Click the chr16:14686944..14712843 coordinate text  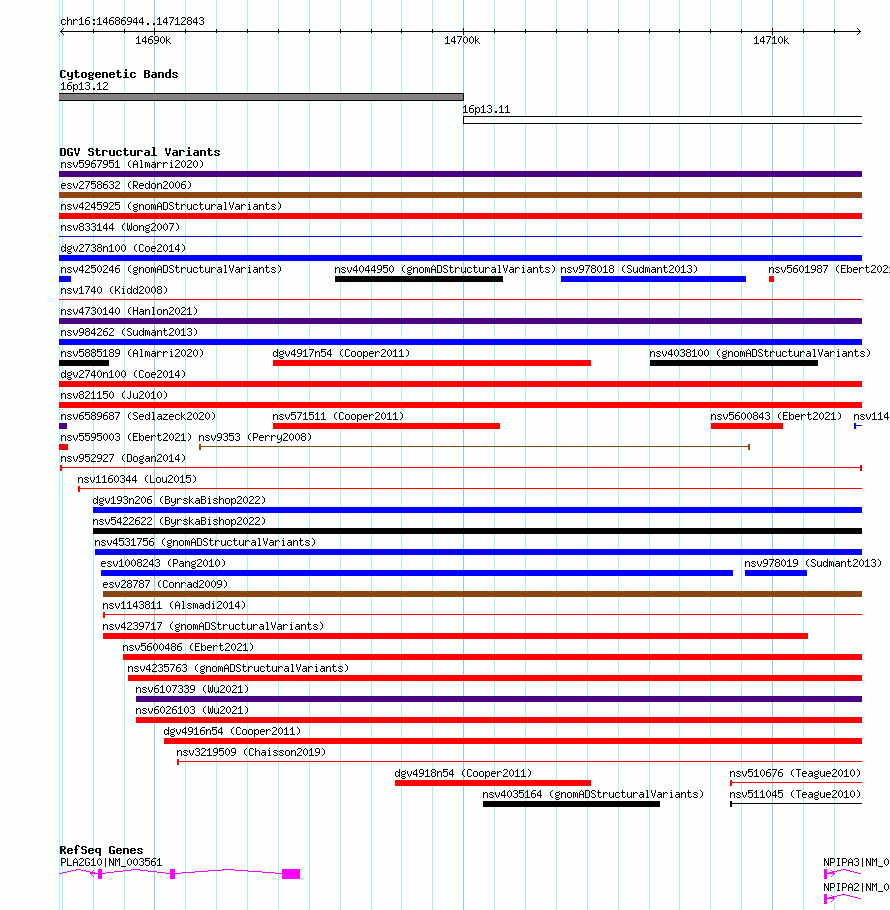click(132, 21)
